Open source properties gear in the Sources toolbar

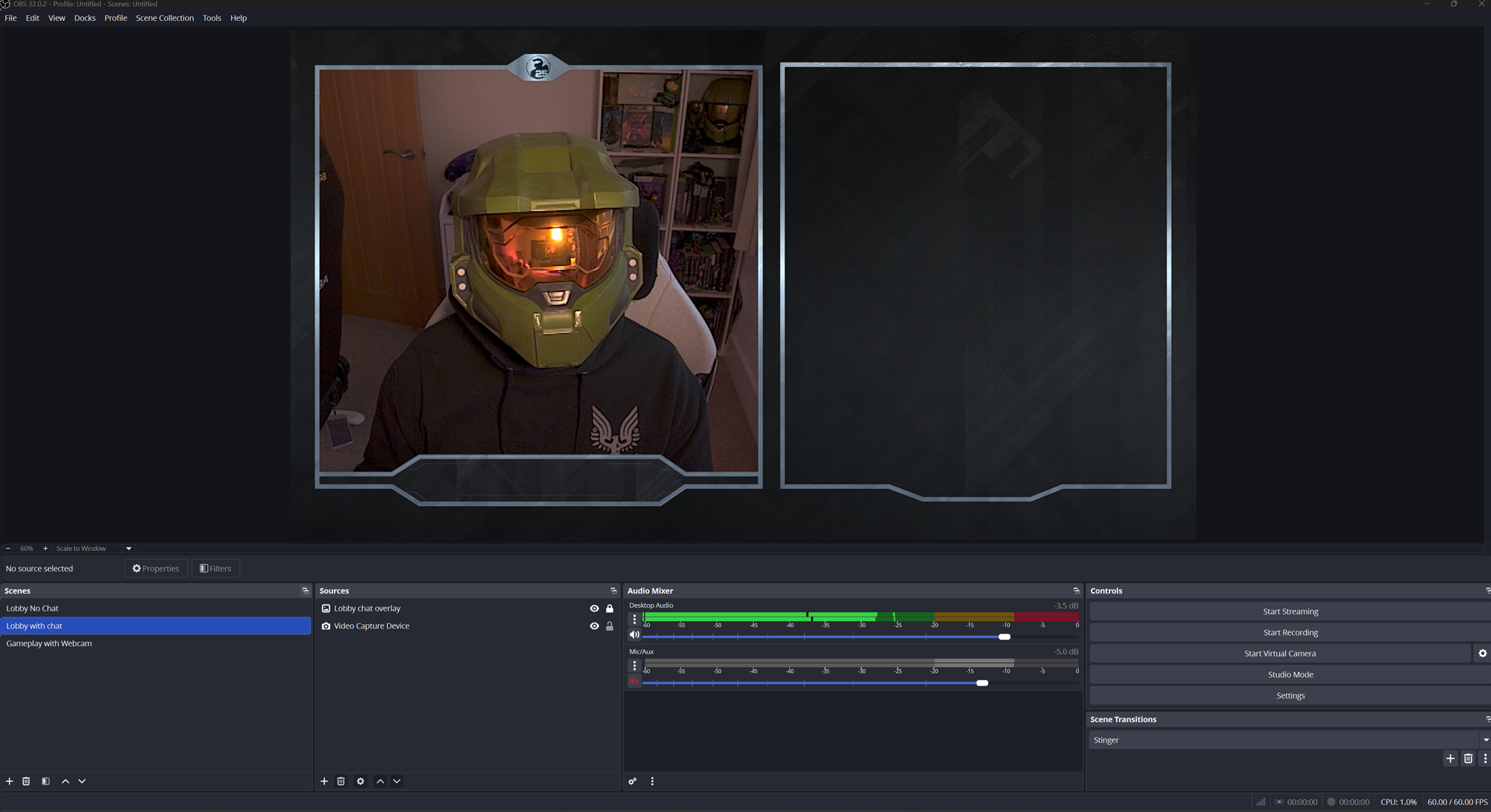pos(360,781)
